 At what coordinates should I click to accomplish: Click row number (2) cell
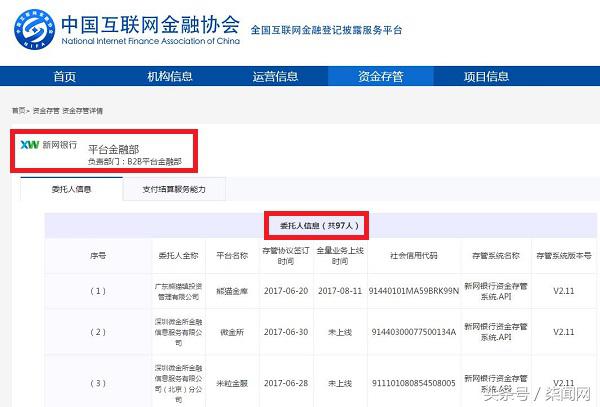[98, 332]
